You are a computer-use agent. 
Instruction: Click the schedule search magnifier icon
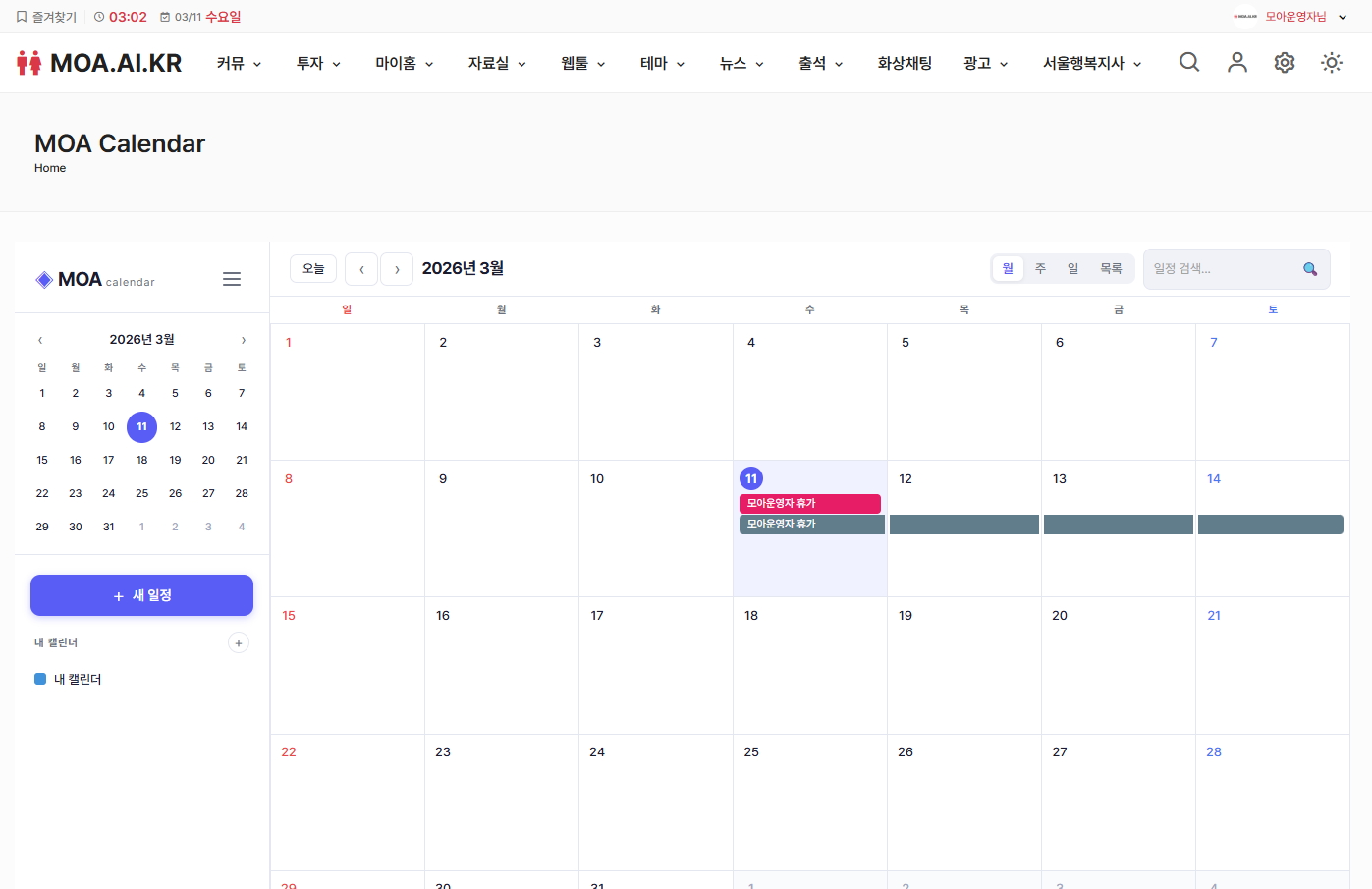pos(1310,269)
